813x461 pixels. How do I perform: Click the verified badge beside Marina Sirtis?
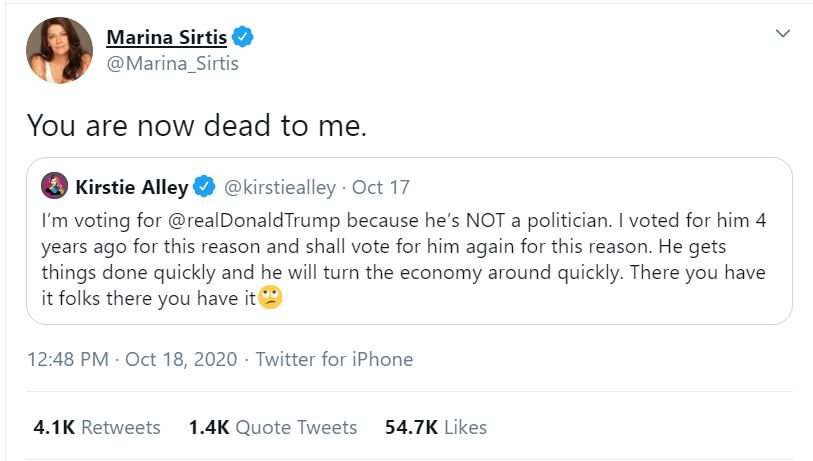pyautogui.click(x=242, y=38)
